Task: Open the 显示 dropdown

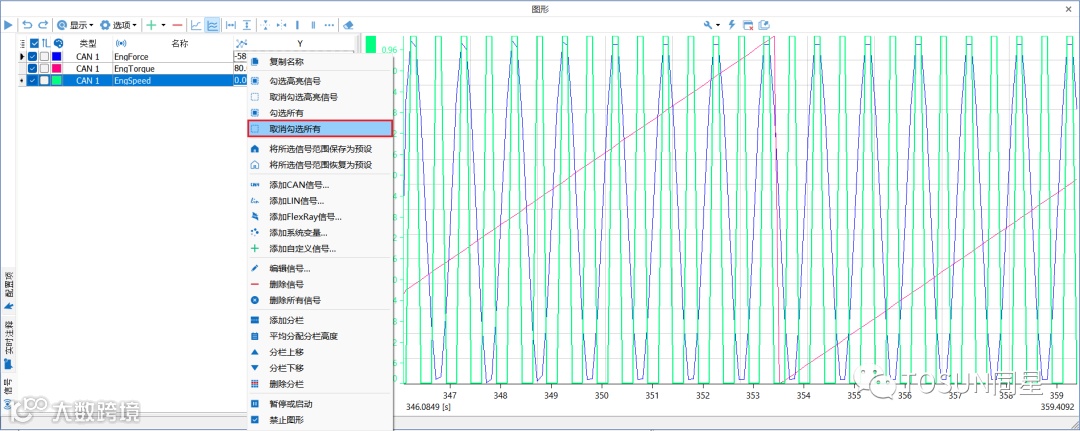Action: coord(75,25)
